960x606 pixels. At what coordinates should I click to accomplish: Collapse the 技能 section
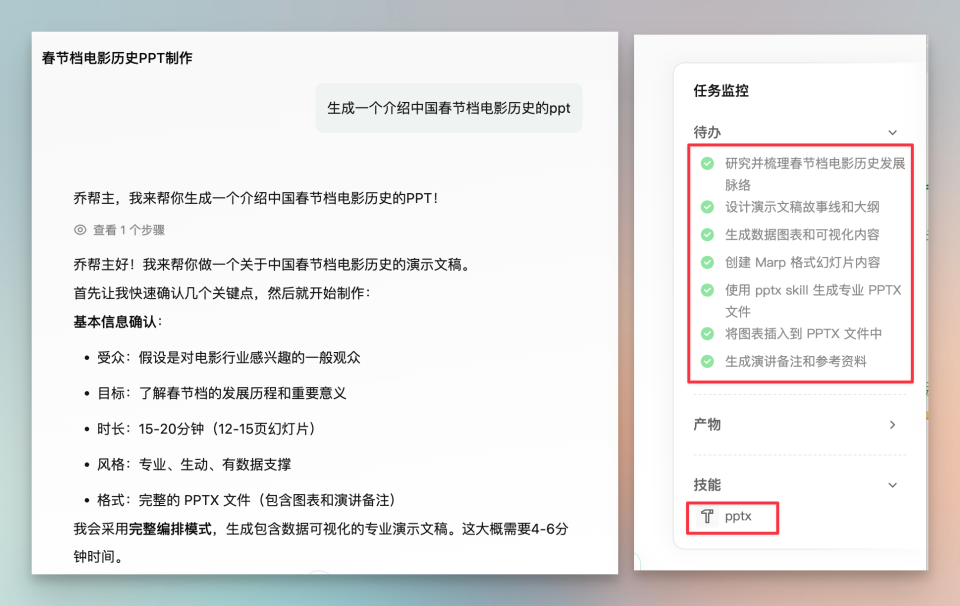(x=893, y=484)
